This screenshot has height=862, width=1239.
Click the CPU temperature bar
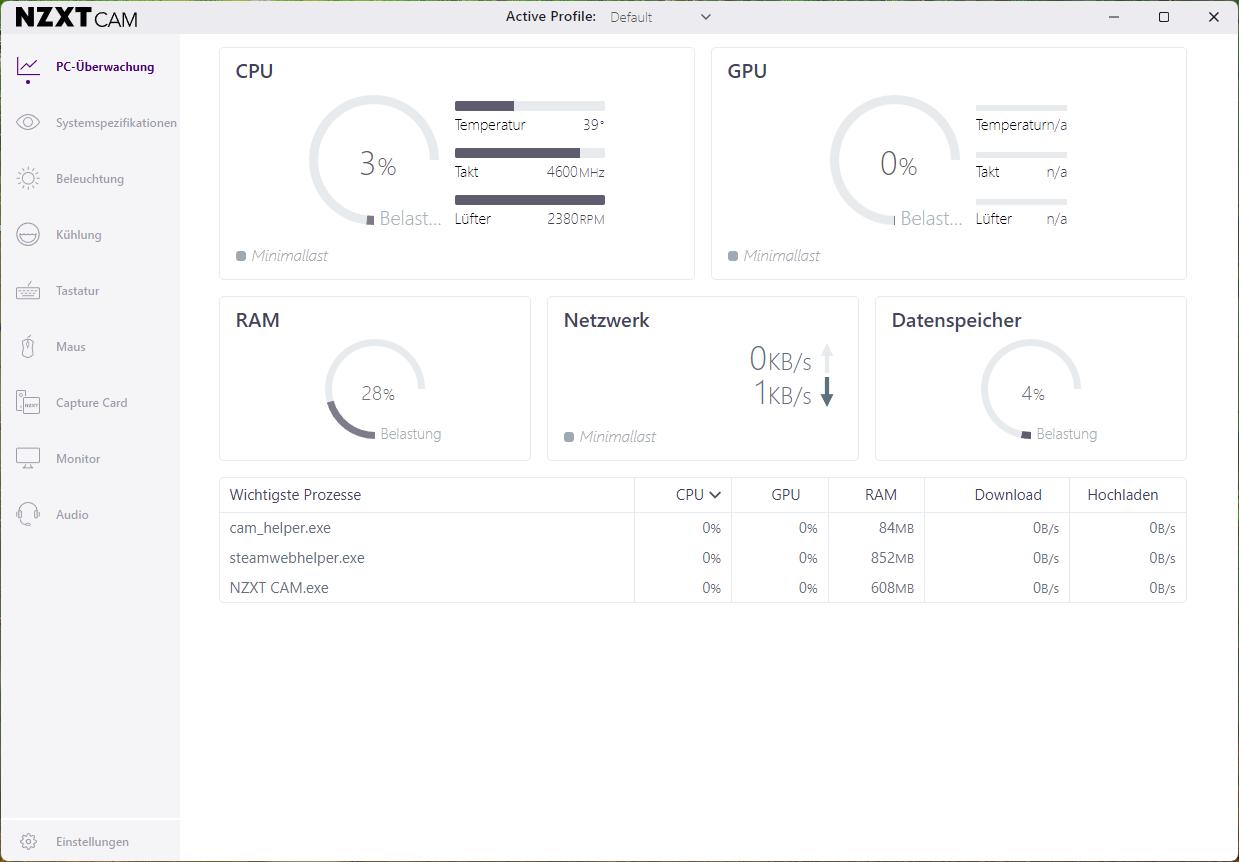[x=529, y=106]
